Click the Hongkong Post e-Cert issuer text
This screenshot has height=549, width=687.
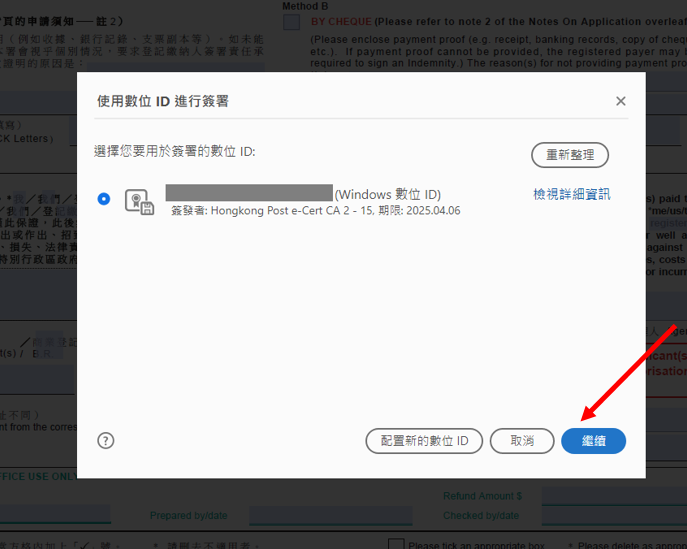click(x=315, y=211)
